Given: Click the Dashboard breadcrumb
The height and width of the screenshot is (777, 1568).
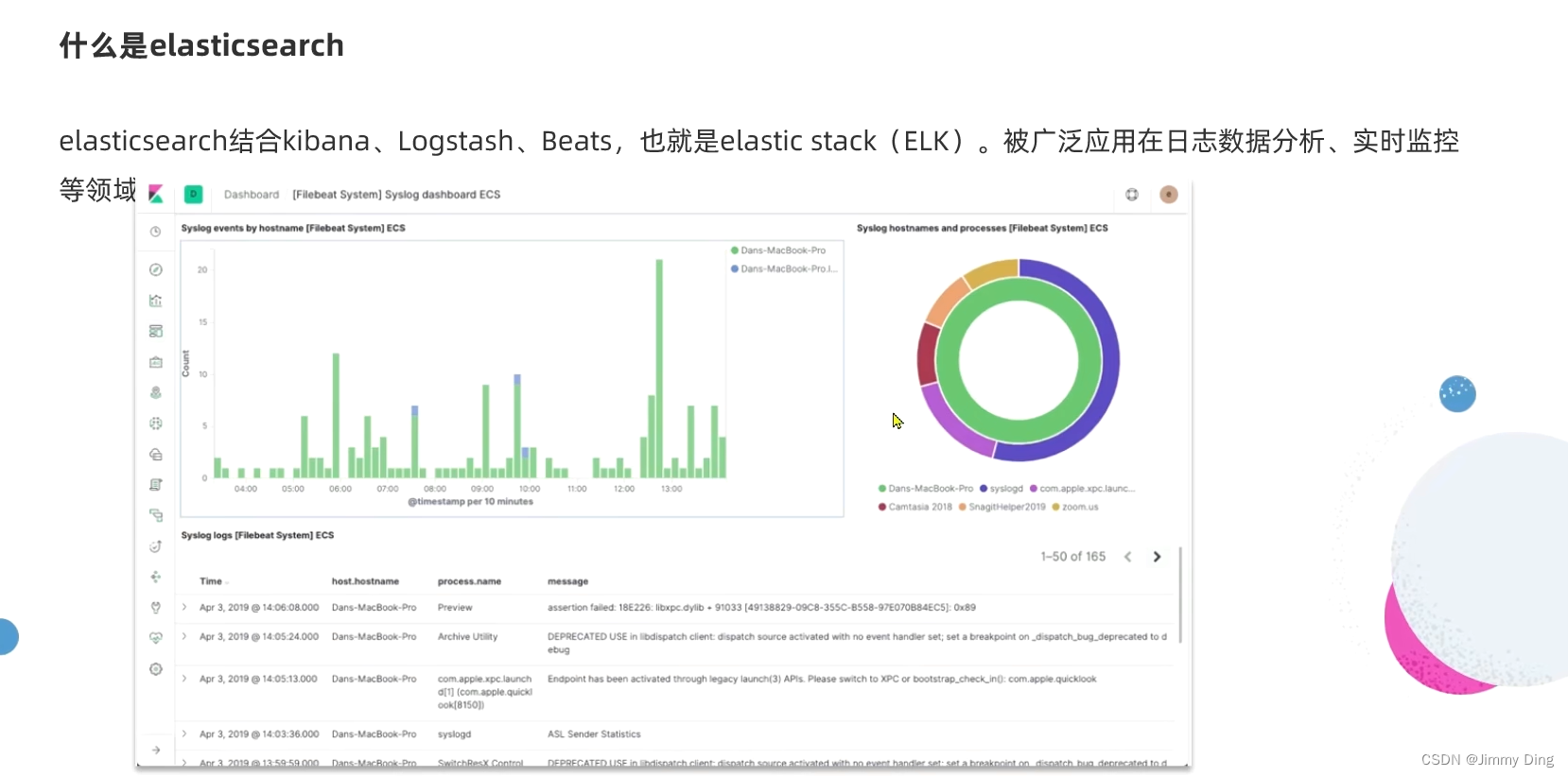Looking at the screenshot, I should (252, 195).
